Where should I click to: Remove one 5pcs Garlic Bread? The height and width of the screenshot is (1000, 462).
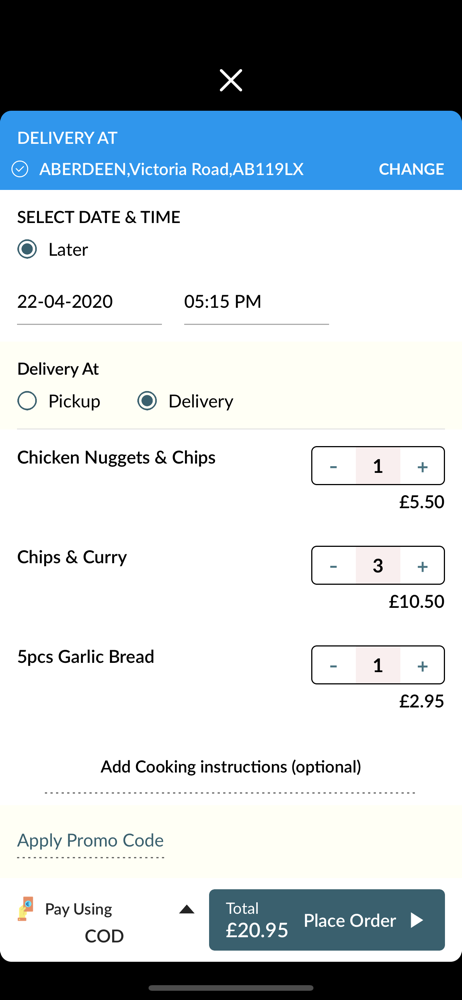coord(334,666)
